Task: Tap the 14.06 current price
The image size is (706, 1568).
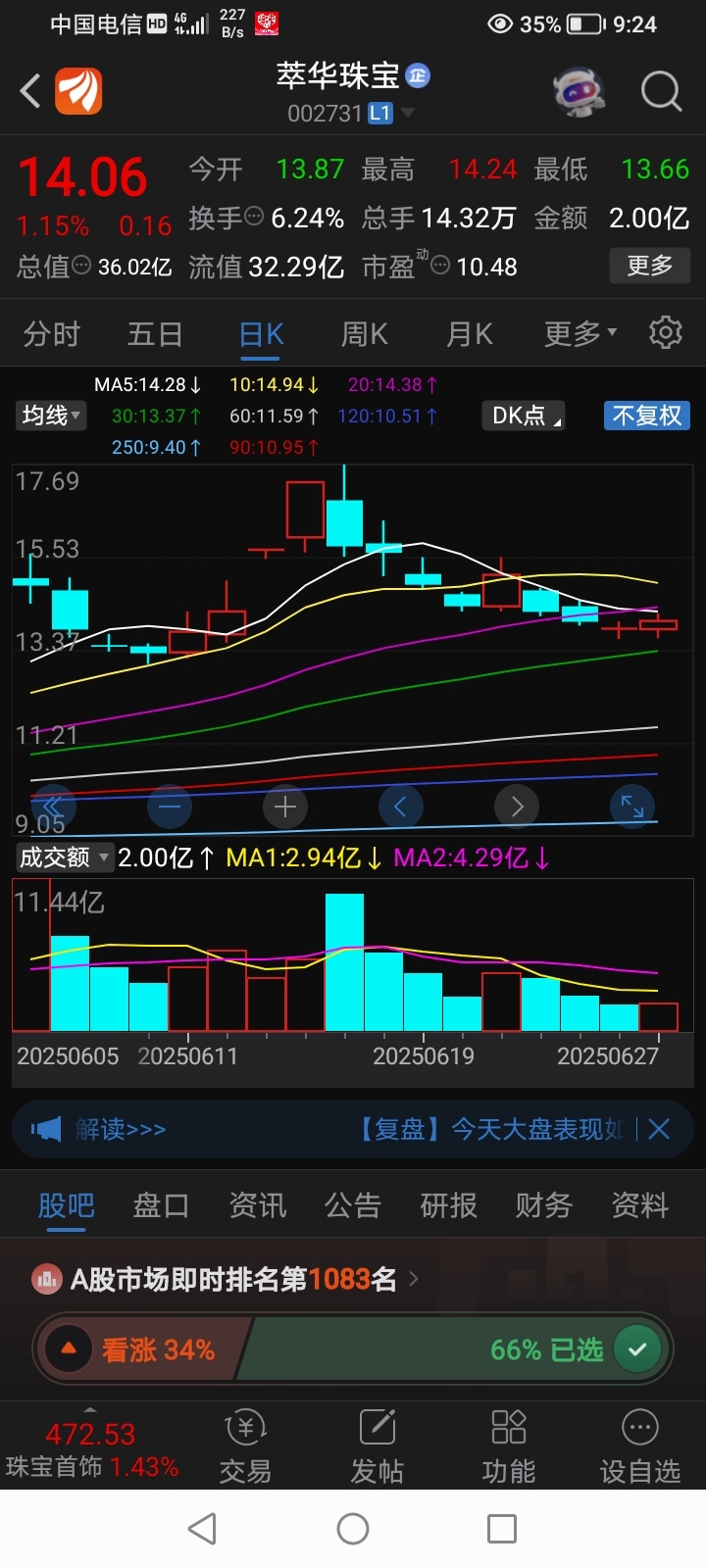Action: 82,178
